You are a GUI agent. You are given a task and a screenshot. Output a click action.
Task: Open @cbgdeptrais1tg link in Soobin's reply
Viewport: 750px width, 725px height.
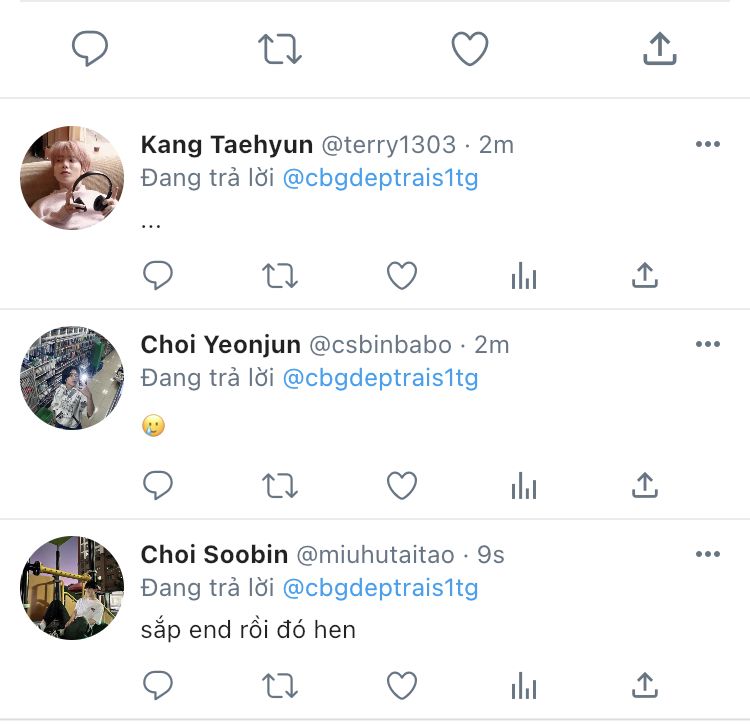pyautogui.click(x=380, y=588)
